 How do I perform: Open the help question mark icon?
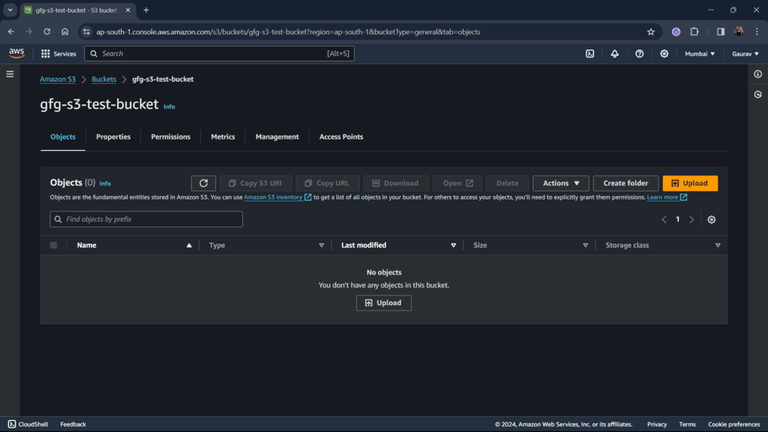pos(639,54)
